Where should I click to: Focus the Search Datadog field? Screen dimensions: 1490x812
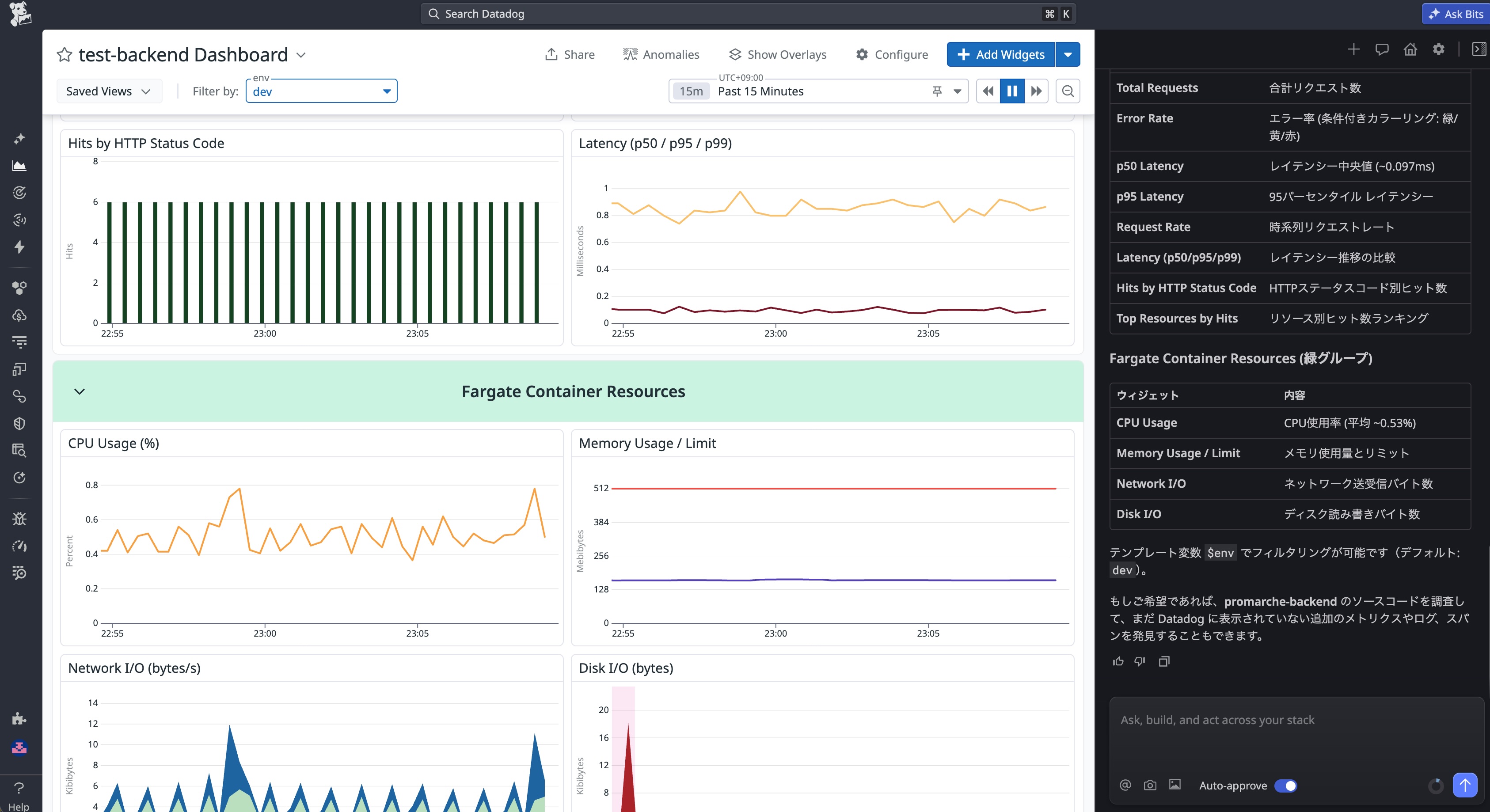pos(746,14)
